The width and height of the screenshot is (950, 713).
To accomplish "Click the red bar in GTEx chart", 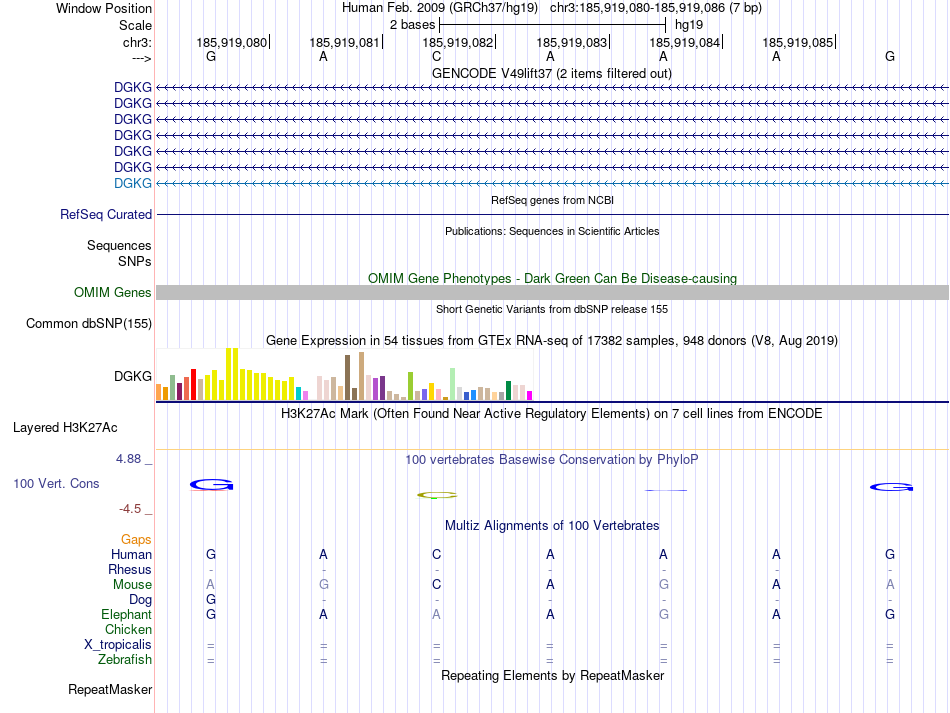I will (x=193, y=385).
